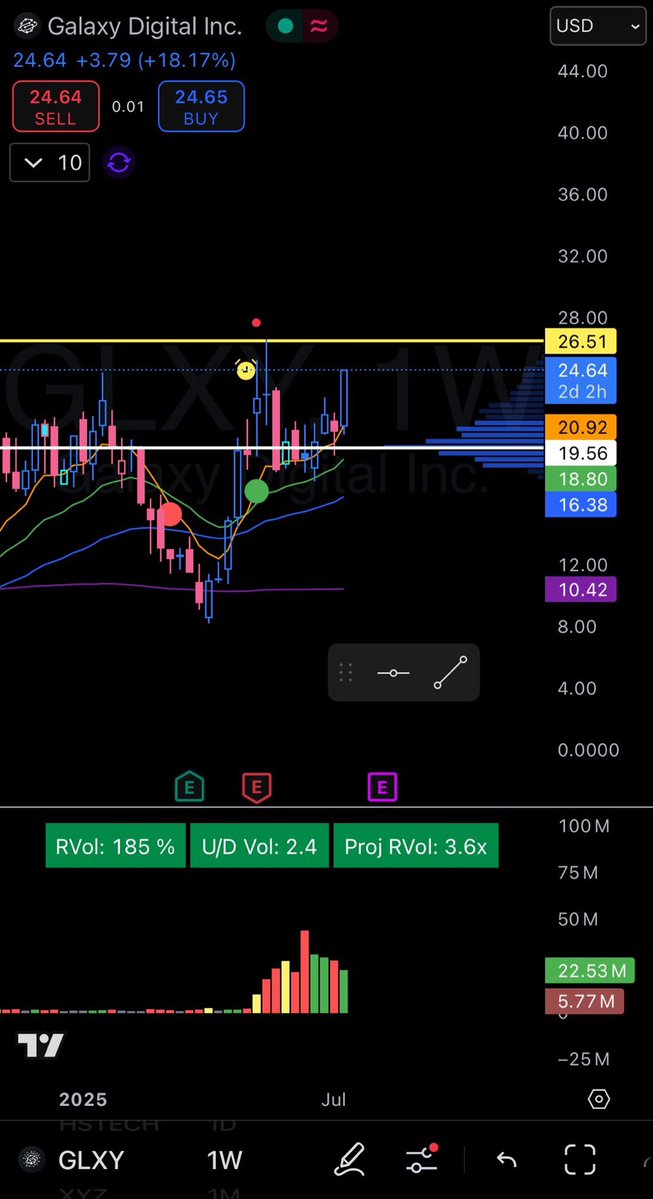
Task: Enter fullscreen chart mode
Action: [580, 1159]
